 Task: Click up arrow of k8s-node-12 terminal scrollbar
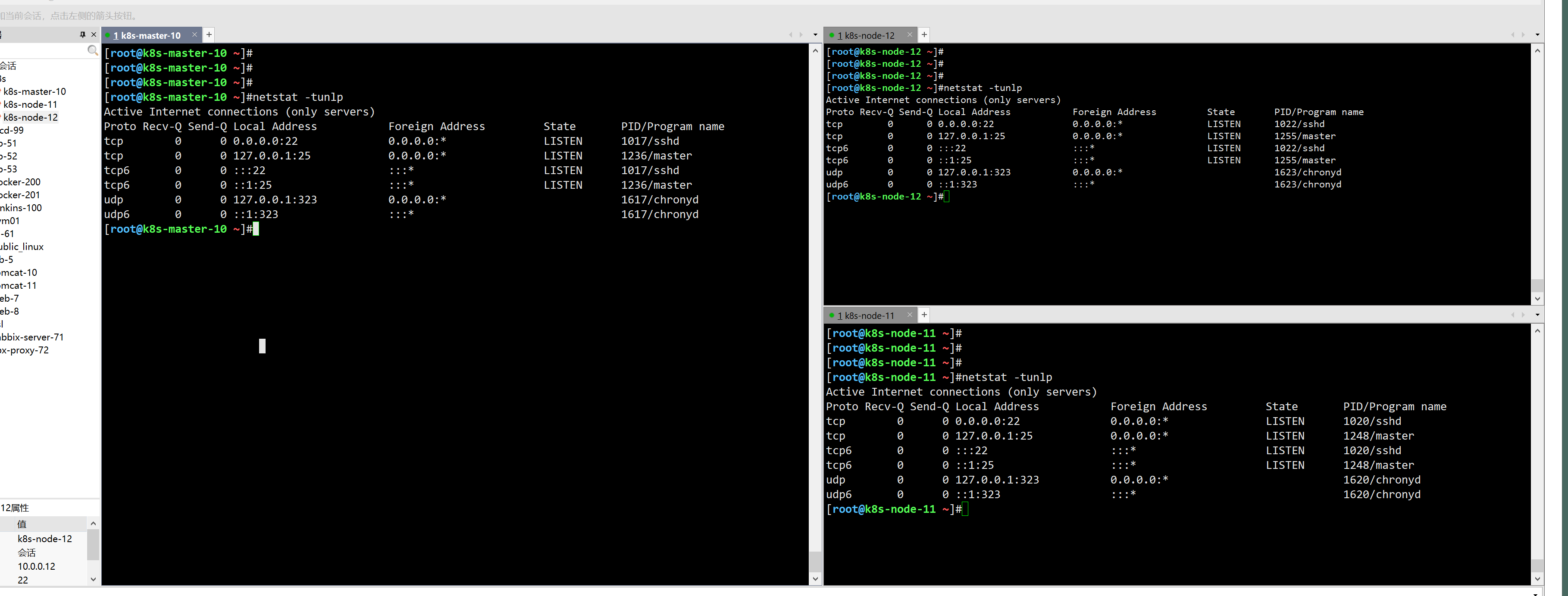(1537, 51)
